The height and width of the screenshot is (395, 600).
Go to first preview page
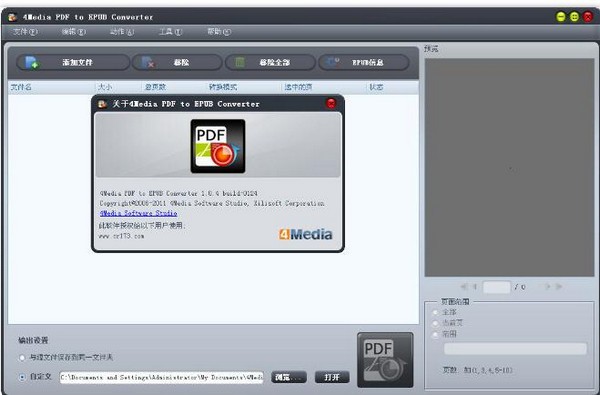463,286
